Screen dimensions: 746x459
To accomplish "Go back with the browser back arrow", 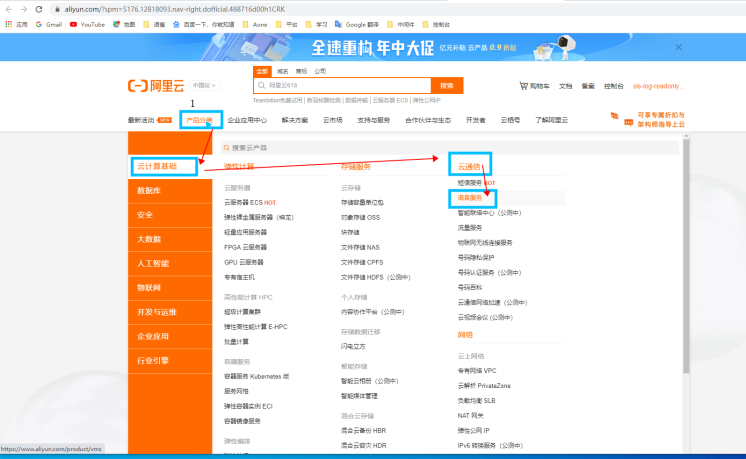I will coord(9,9).
